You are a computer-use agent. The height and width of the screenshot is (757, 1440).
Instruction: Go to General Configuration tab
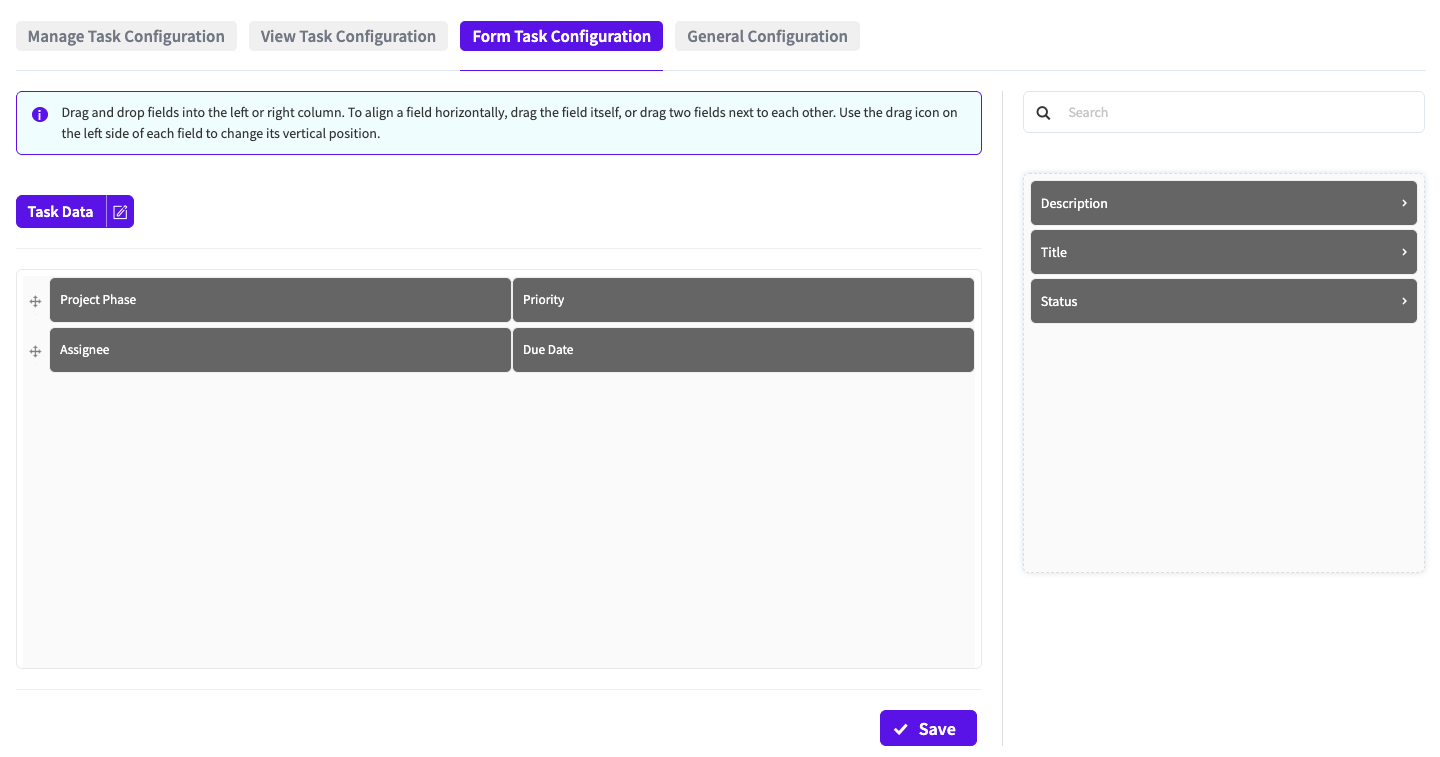coord(767,36)
